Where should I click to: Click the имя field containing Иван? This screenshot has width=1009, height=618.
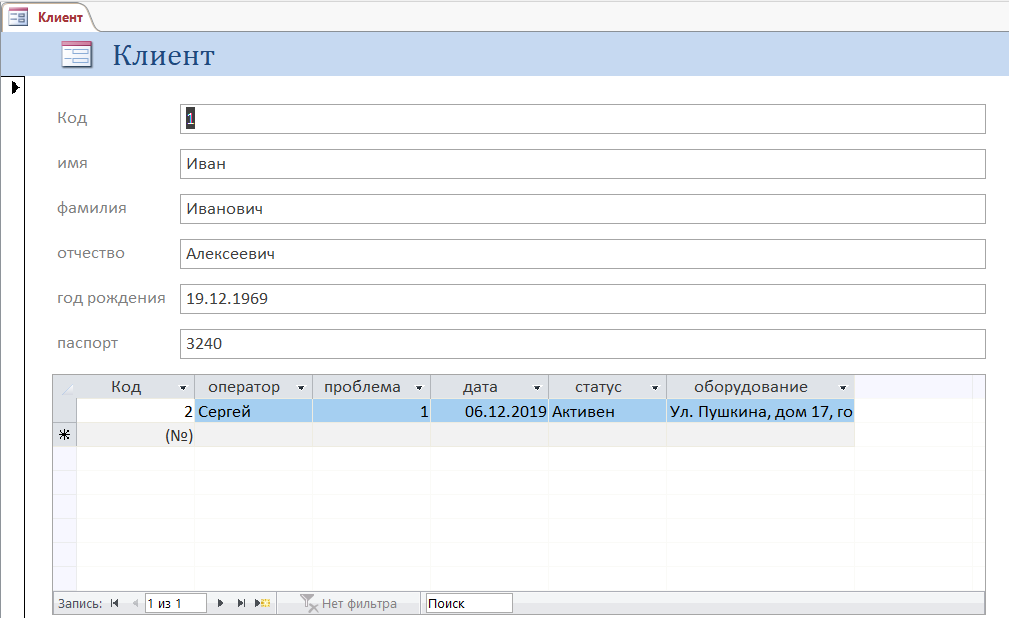[x=582, y=164]
